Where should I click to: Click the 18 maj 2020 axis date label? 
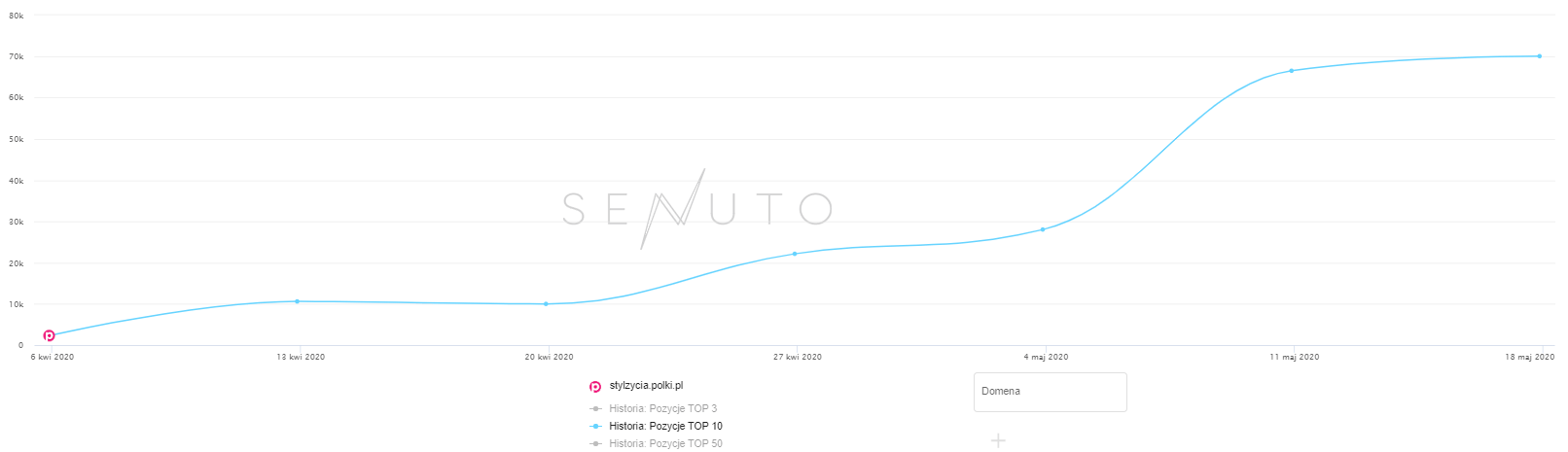coord(1531,358)
